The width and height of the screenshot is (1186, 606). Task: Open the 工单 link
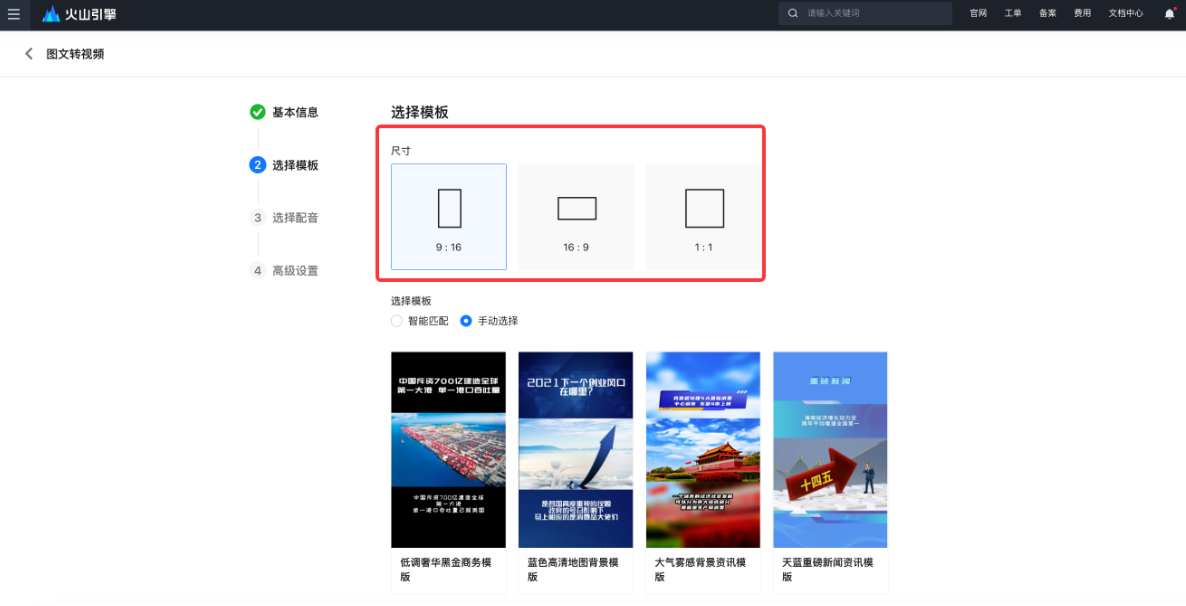[x=1012, y=14]
